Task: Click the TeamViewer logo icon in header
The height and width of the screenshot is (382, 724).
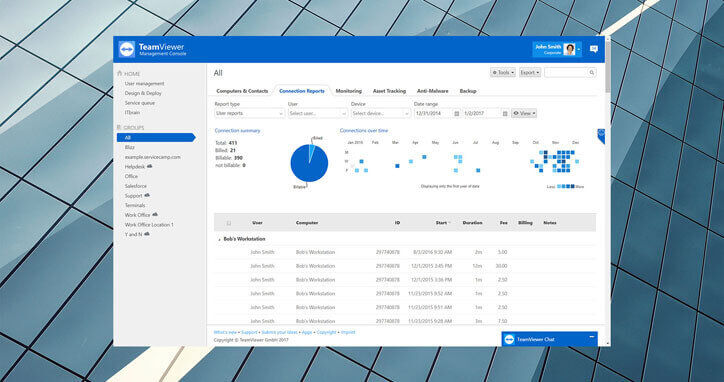Action: (127, 49)
